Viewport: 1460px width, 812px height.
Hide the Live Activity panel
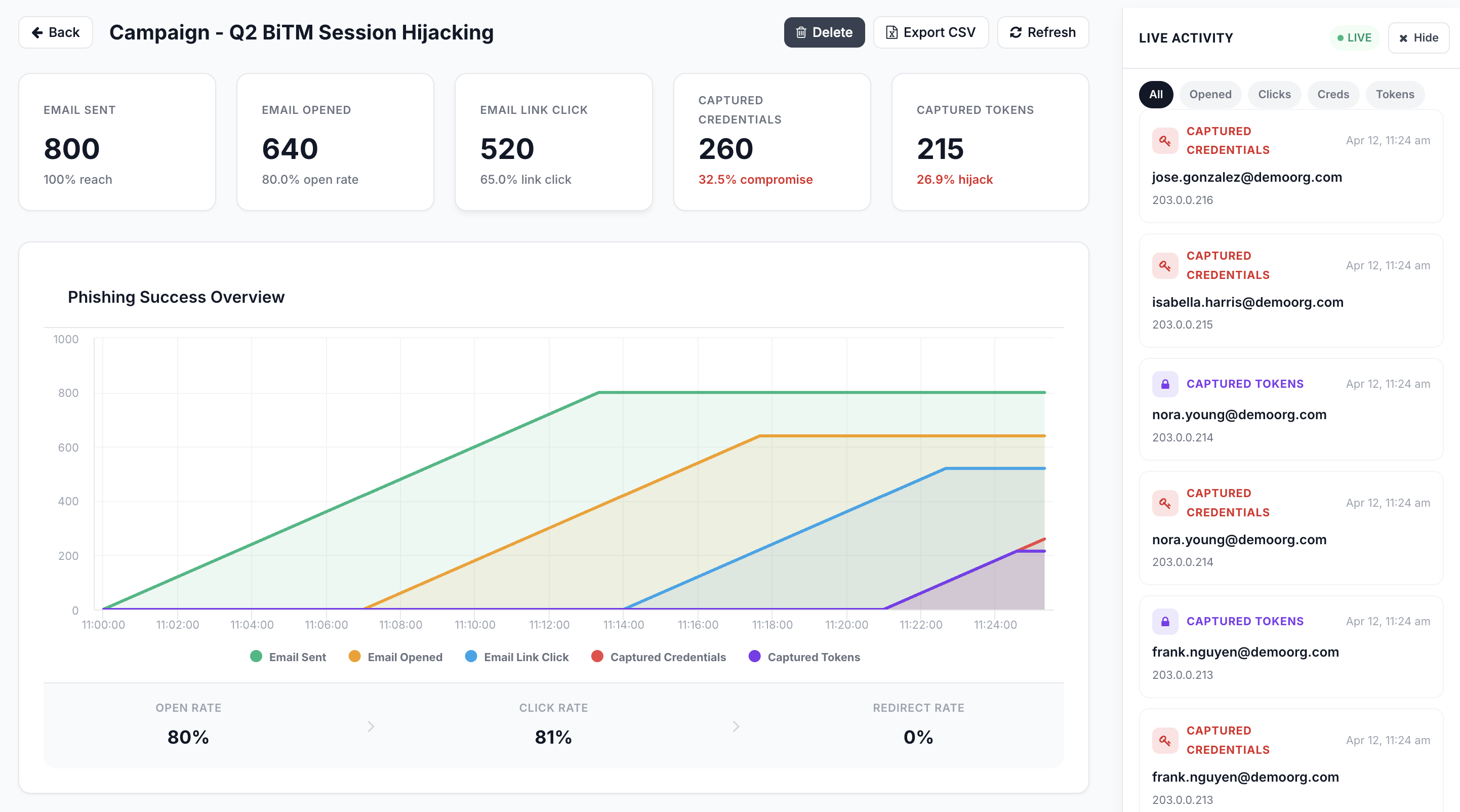click(1418, 38)
